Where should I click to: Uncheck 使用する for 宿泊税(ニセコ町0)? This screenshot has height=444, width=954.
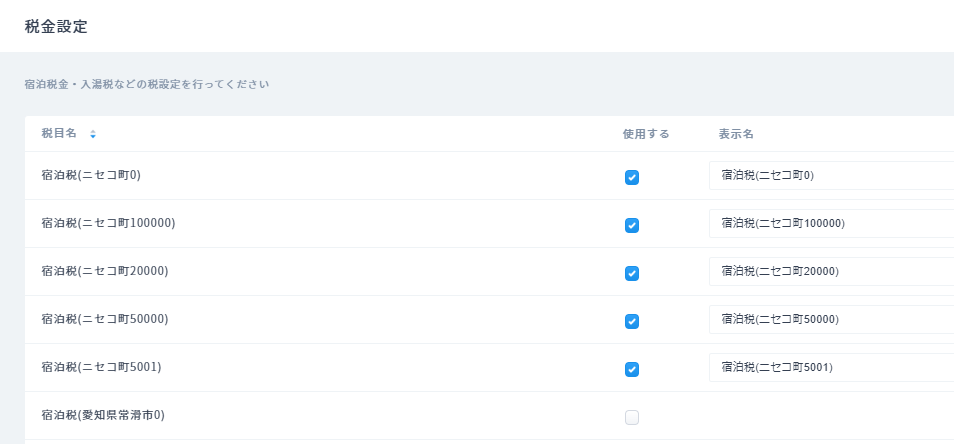tap(631, 177)
